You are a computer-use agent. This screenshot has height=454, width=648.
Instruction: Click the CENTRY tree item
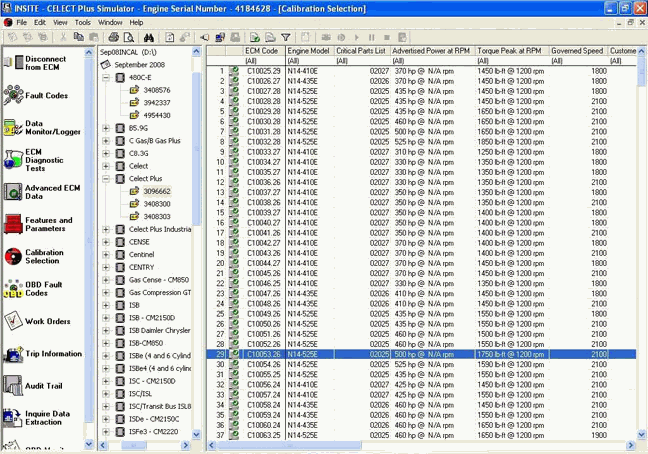click(x=141, y=267)
